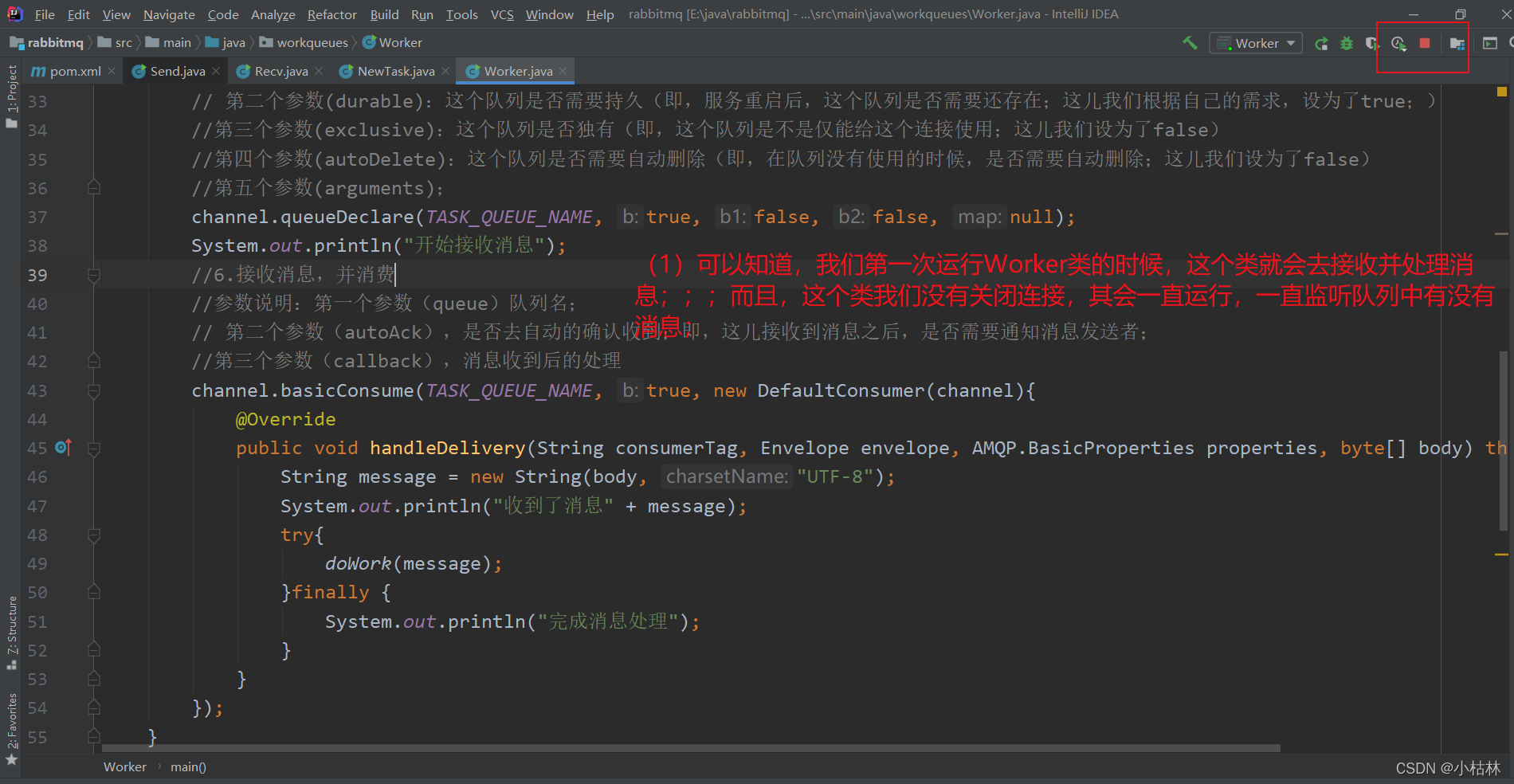
Task: Collapse the finally fold at line 50
Action: point(94,592)
